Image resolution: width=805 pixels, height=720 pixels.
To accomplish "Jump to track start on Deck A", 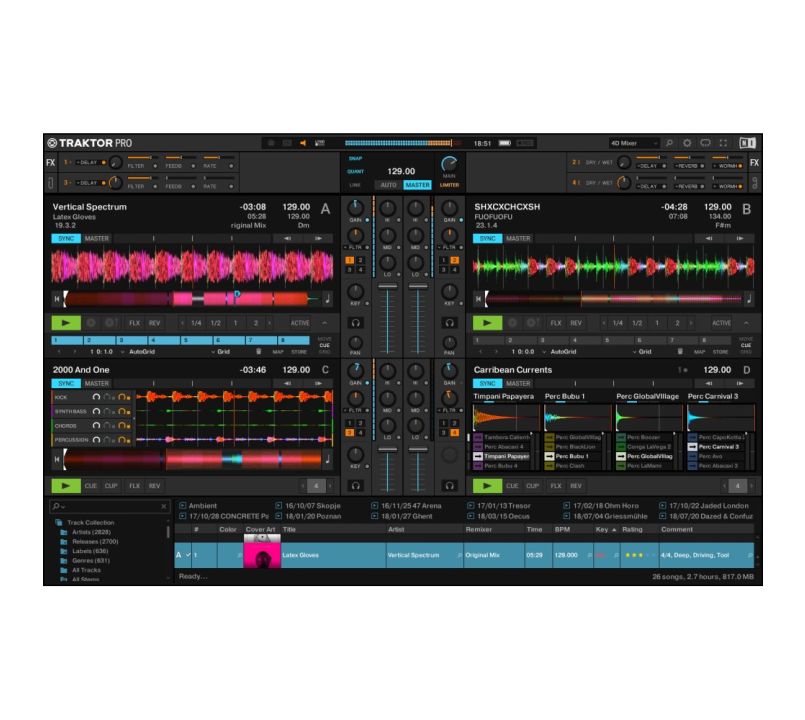I will 57,299.
